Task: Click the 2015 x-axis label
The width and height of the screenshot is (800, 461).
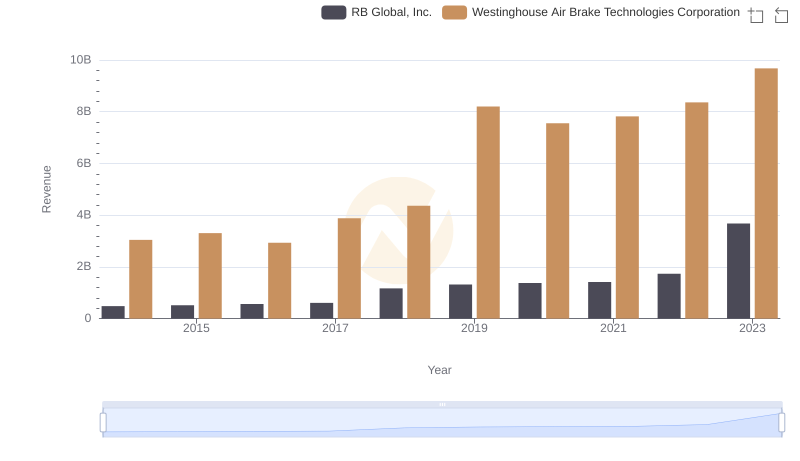Action: 196,328
